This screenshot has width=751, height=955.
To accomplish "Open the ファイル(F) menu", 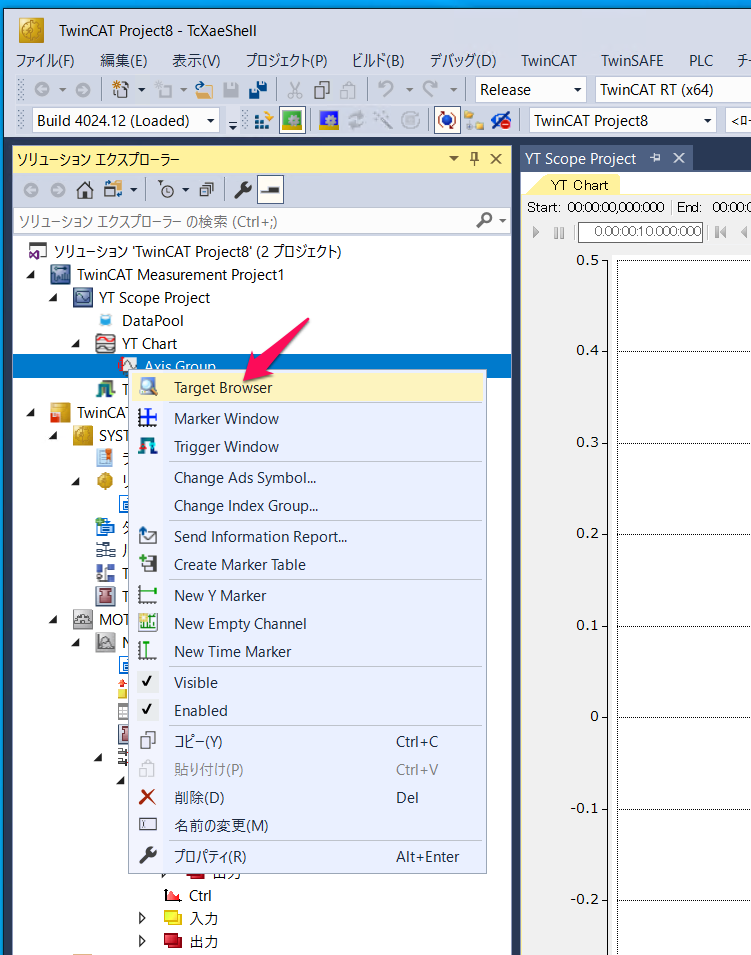I will (45, 61).
